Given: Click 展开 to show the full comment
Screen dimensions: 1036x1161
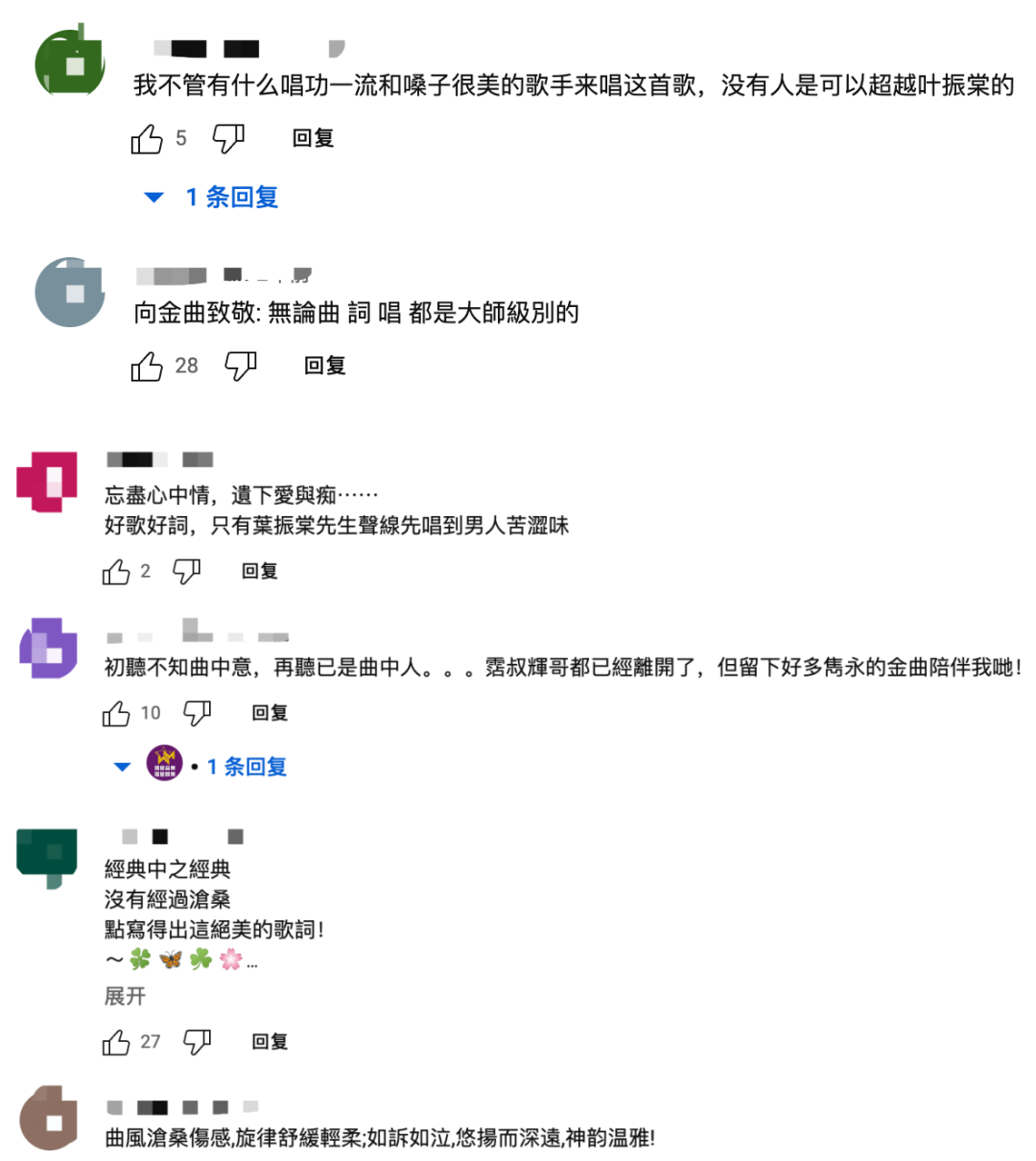Looking at the screenshot, I should pyautogui.click(x=125, y=996).
